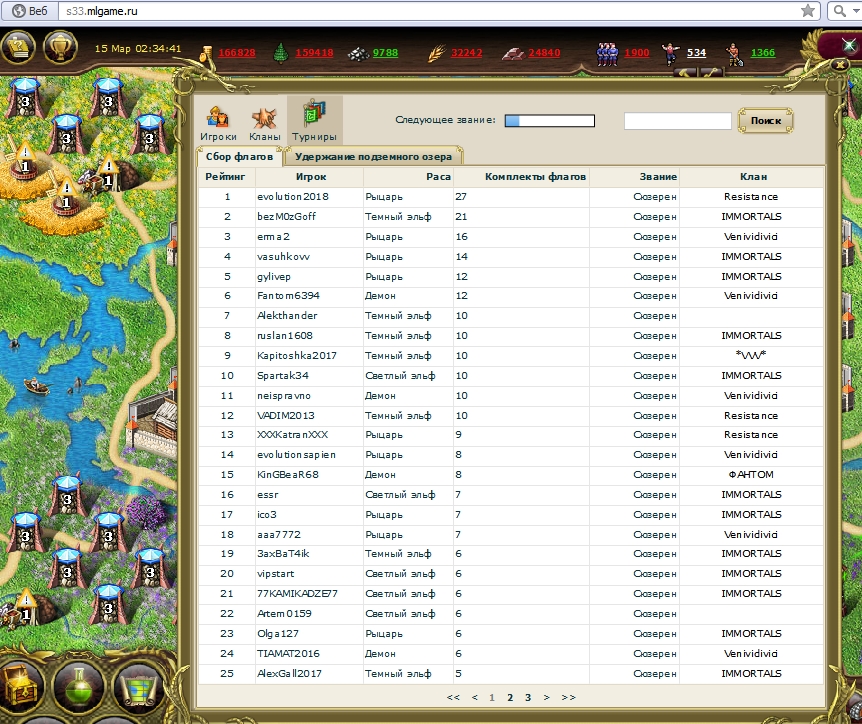
Task: Select the Сбор флагов tab
Action: click(239, 156)
